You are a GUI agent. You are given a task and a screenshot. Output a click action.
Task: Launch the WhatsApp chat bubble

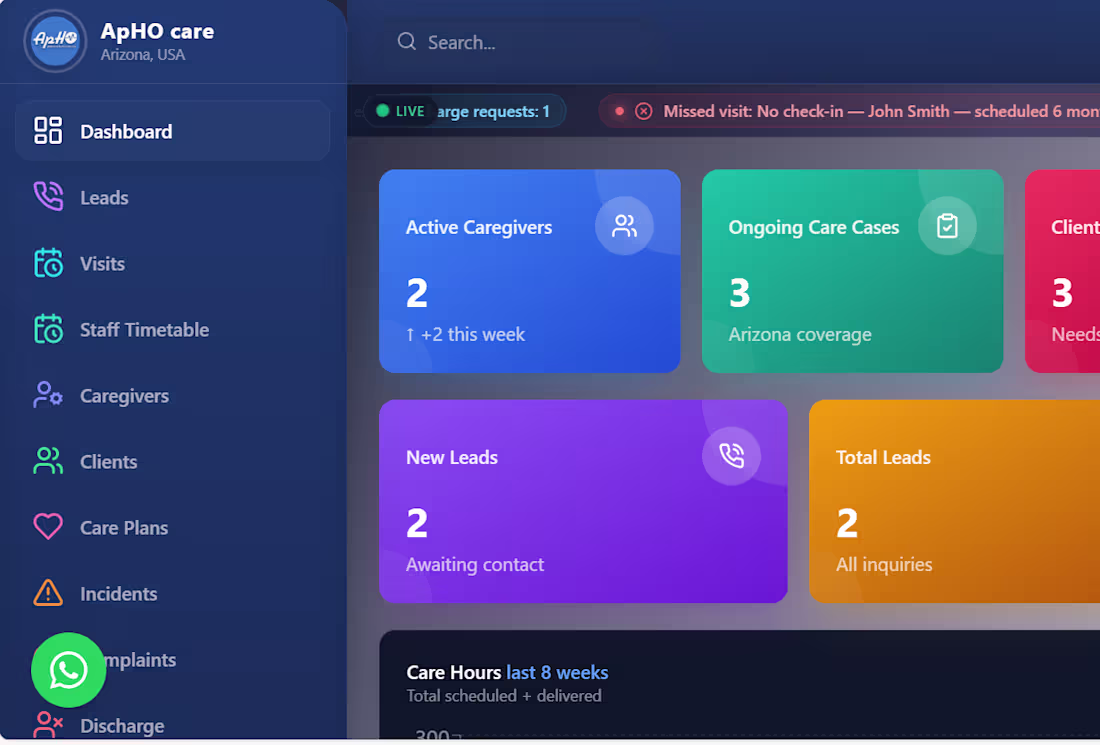[x=68, y=670]
